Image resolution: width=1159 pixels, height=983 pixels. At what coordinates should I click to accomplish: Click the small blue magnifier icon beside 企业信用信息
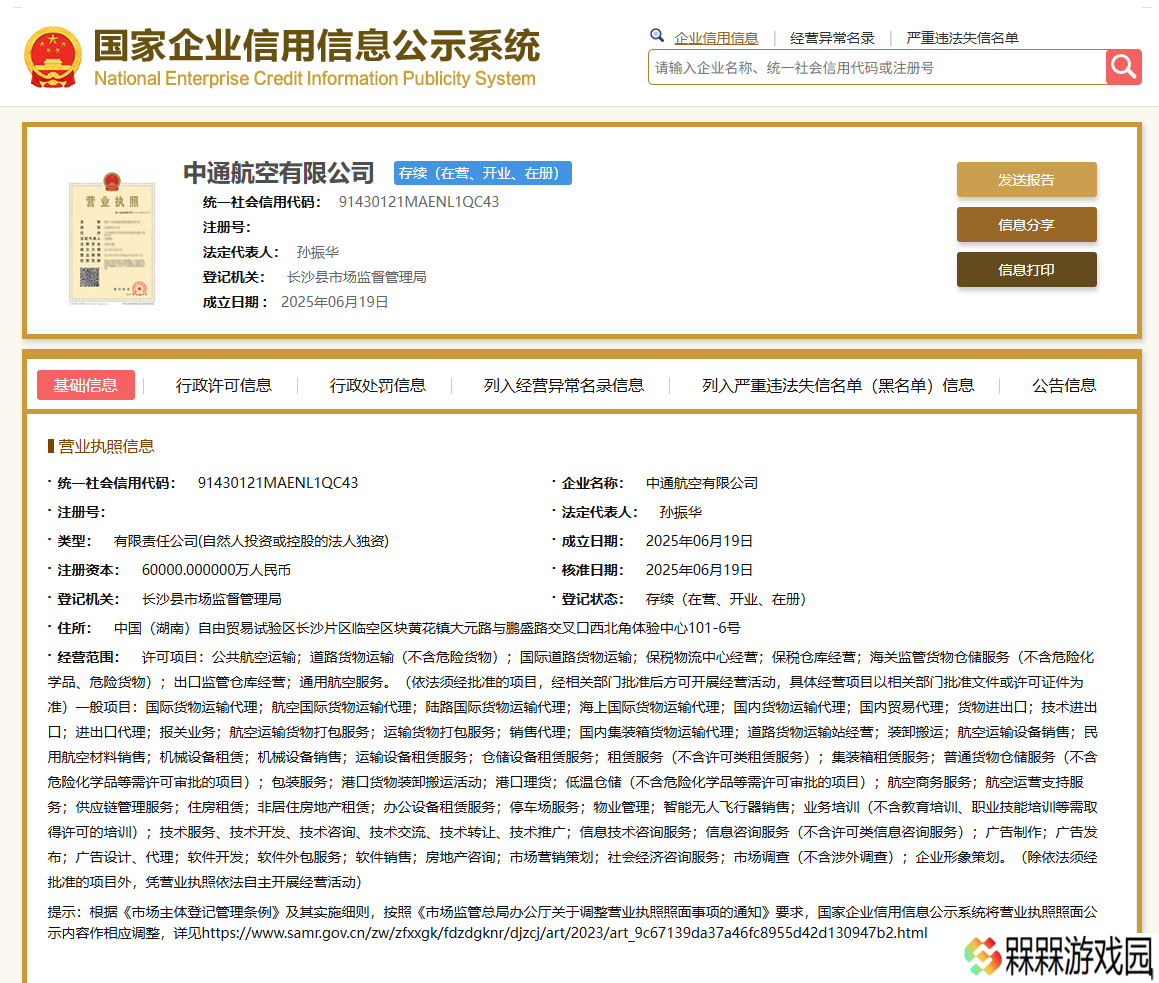pyautogui.click(x=656, y=35)
